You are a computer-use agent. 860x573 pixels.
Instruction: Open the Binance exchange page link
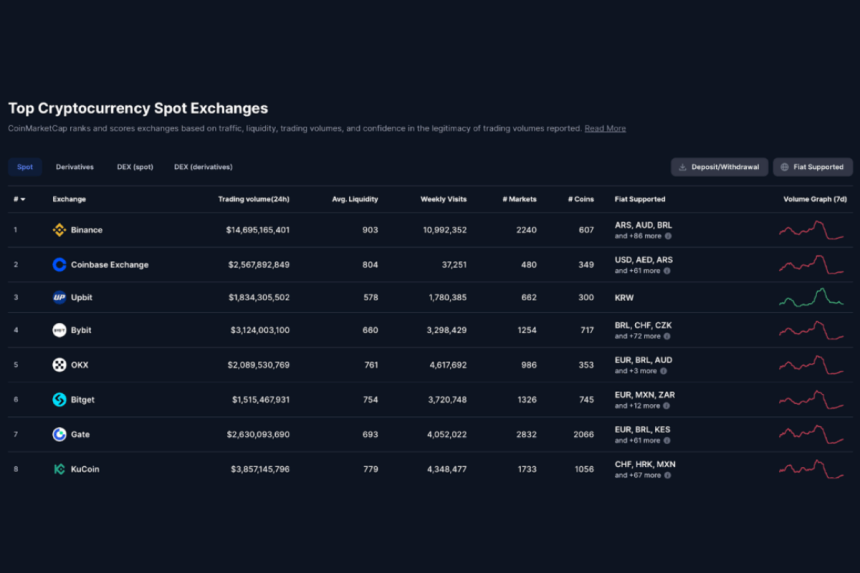point(87,230)
